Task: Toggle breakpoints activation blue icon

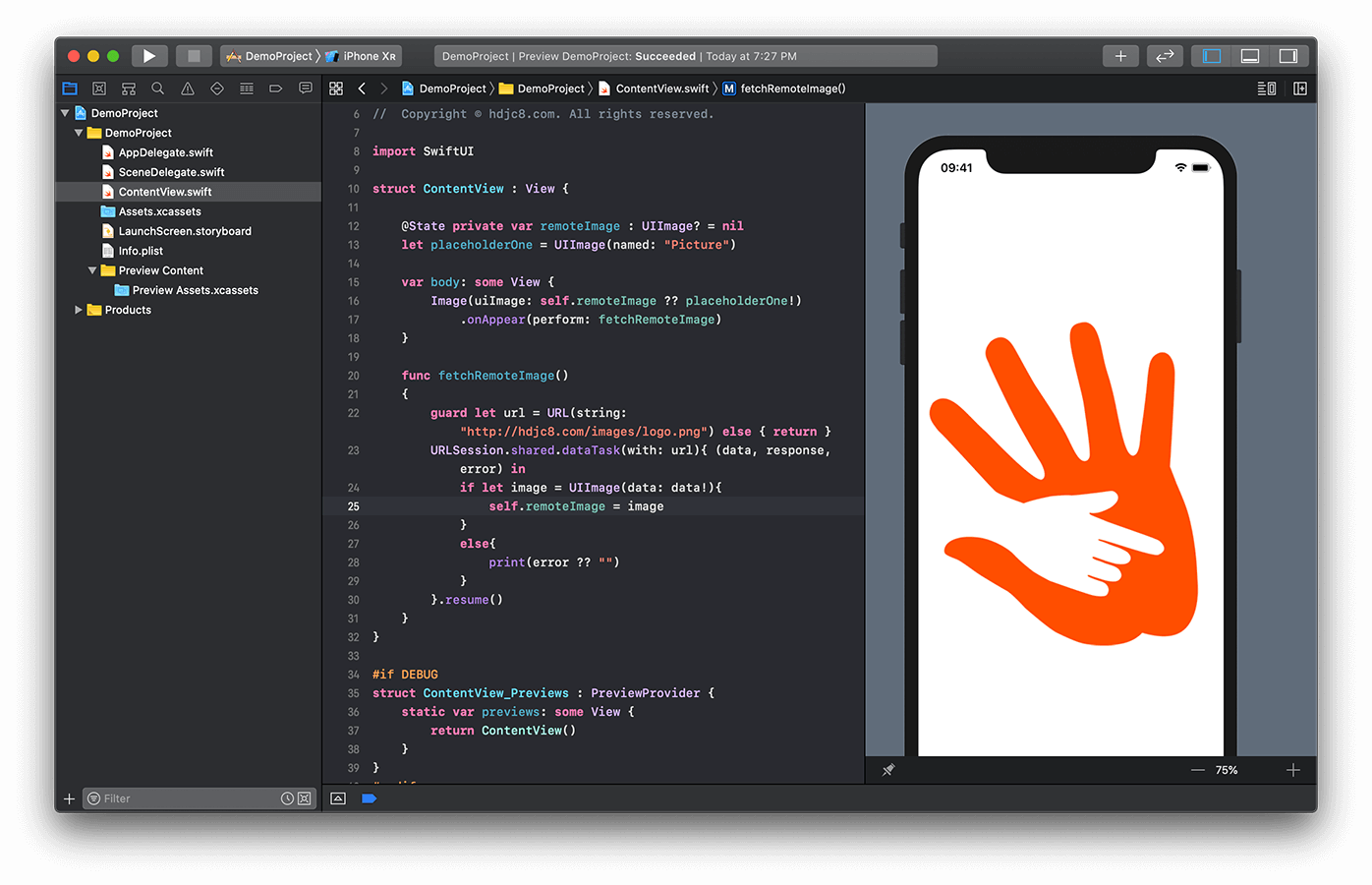Action: tap(370, 798)
